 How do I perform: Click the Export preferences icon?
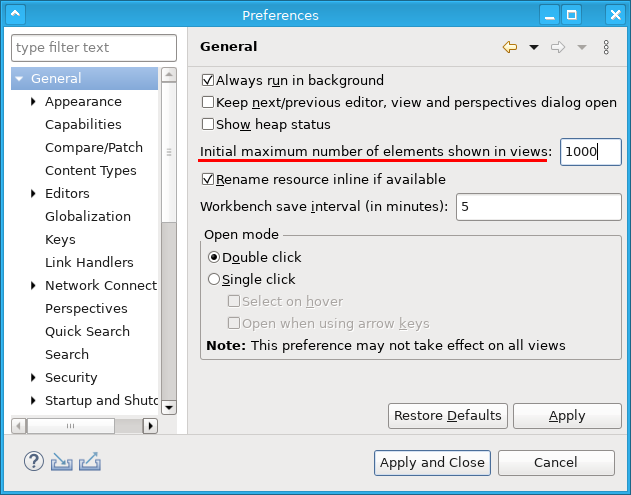[90, 462]
